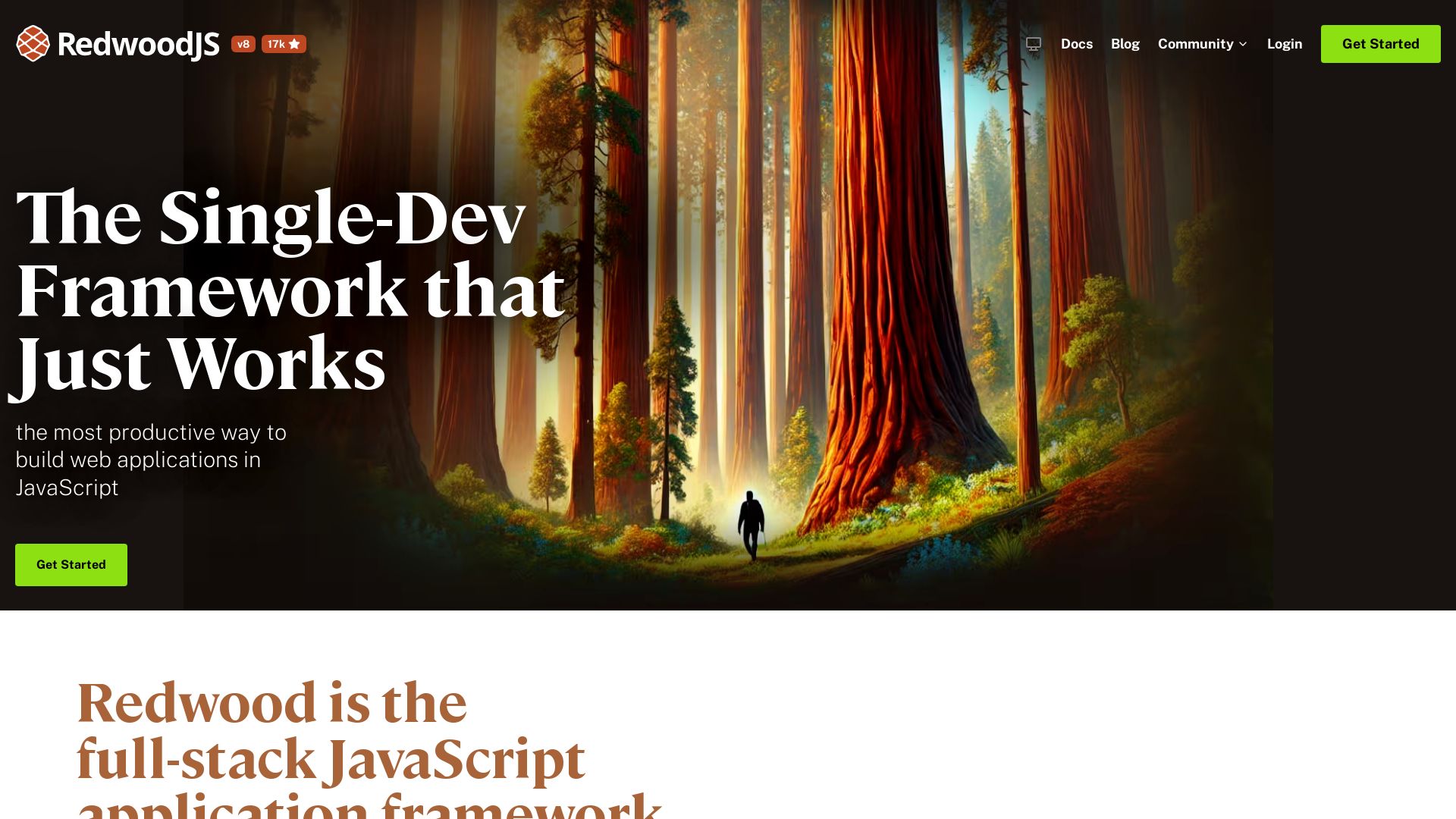The height and width of the screenshot is (819, 1456).
Task: Click the star icon in the stars badge
Action: pyautogui.click(x=294, y=44)
